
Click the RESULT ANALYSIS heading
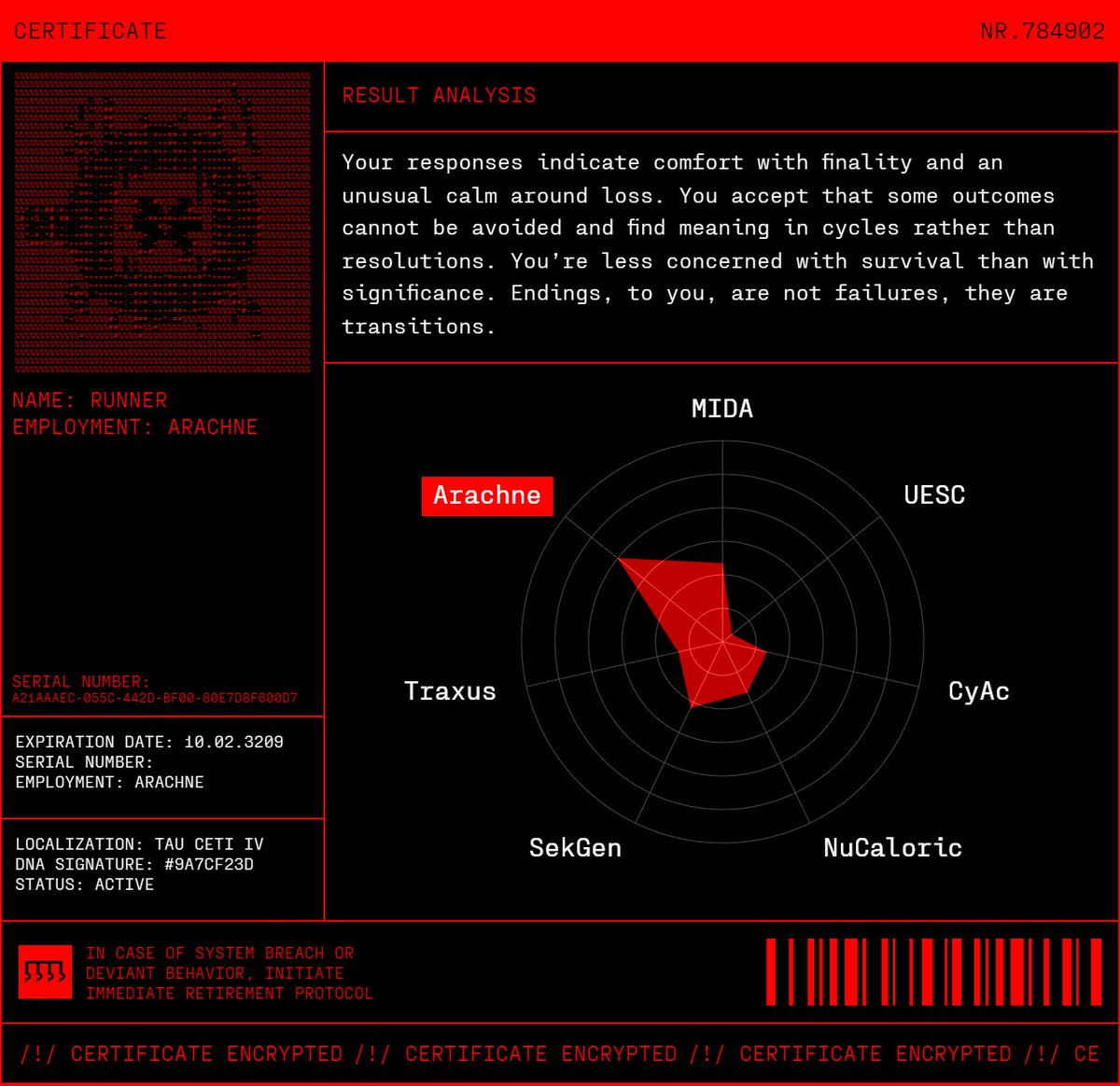pyautogui.click(x=439, y=95)
